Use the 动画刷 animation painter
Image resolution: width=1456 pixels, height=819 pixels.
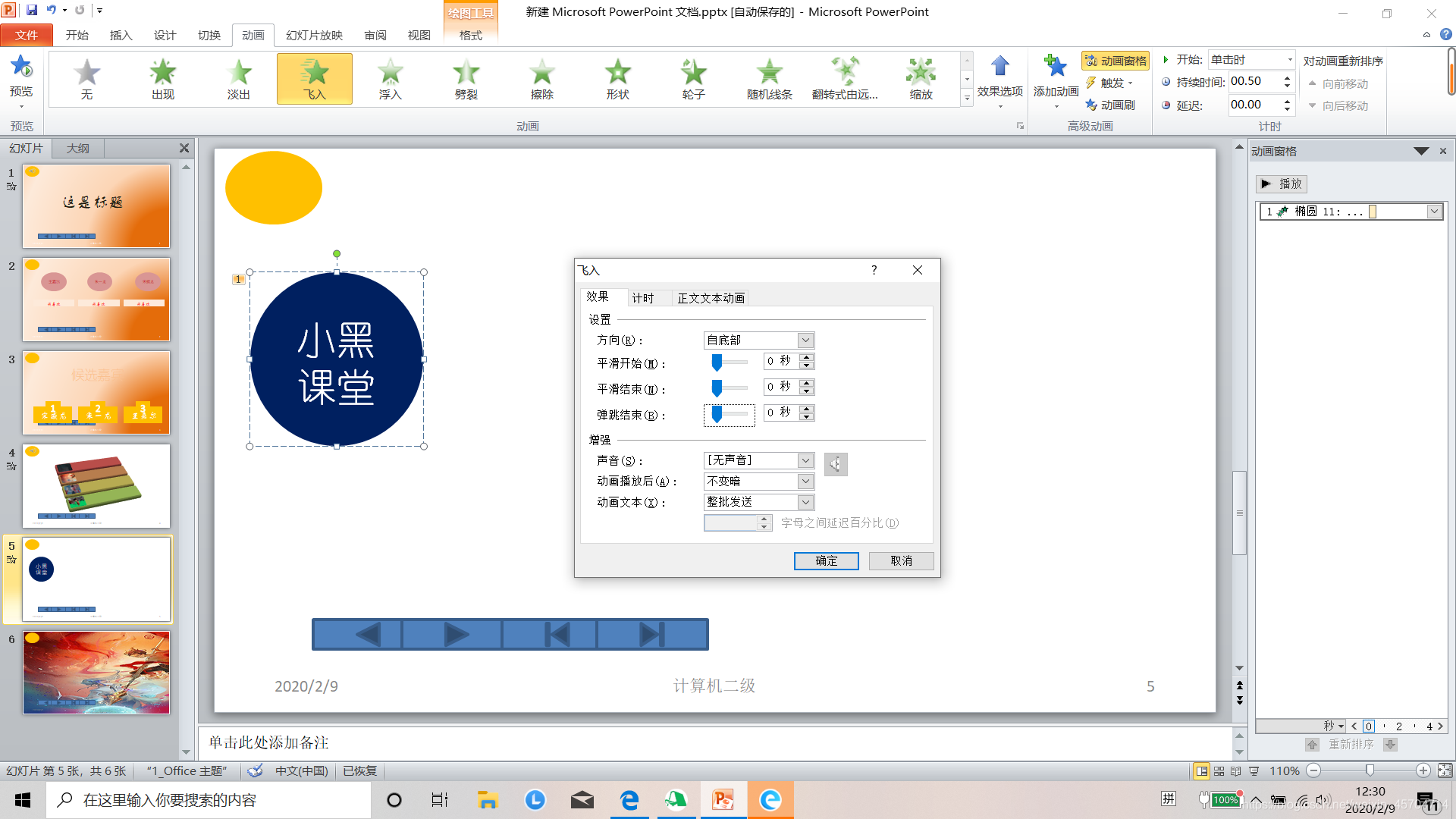[x=1110, y=105]
